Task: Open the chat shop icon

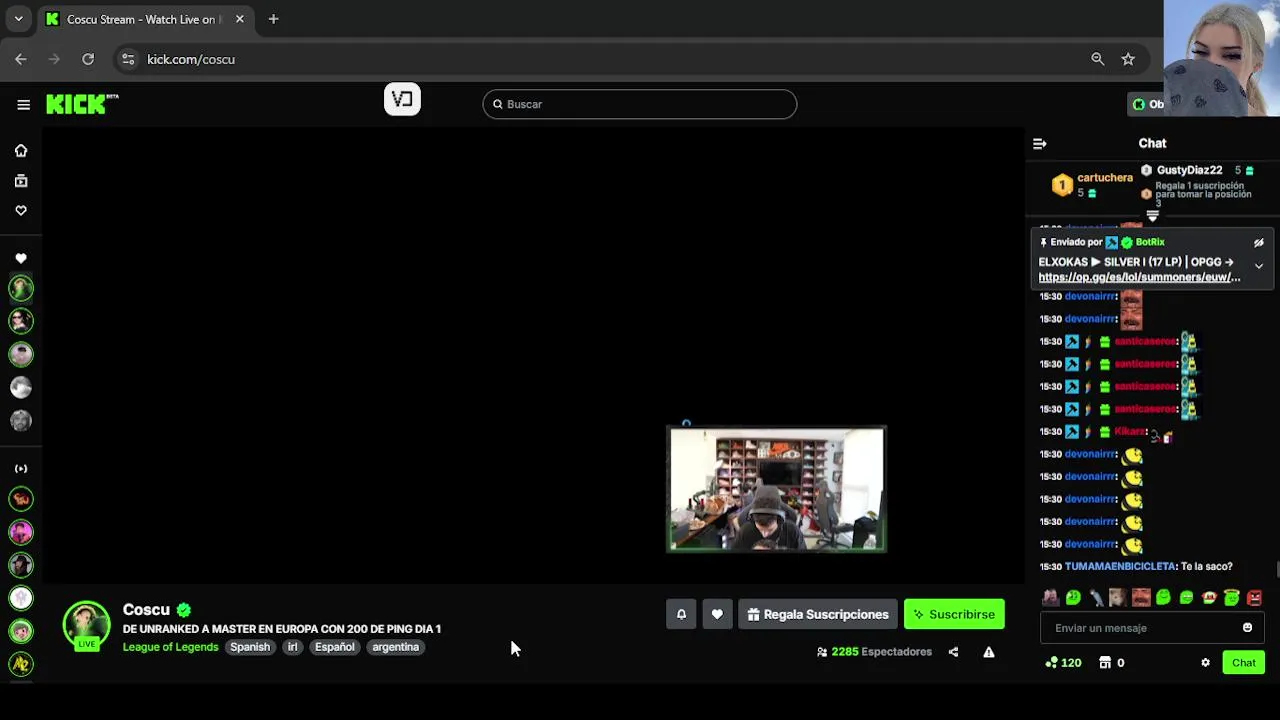Action: (1105, 663)
